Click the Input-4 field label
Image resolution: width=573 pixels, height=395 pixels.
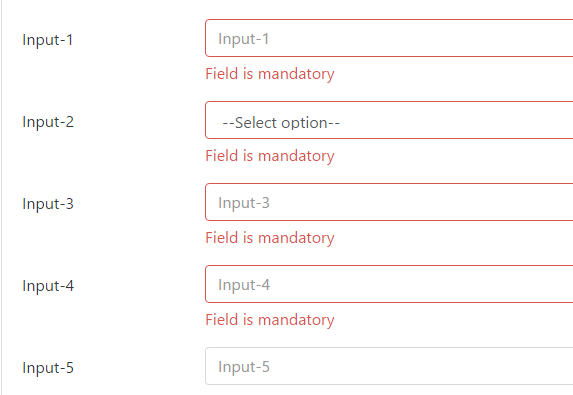coord(48,286)
